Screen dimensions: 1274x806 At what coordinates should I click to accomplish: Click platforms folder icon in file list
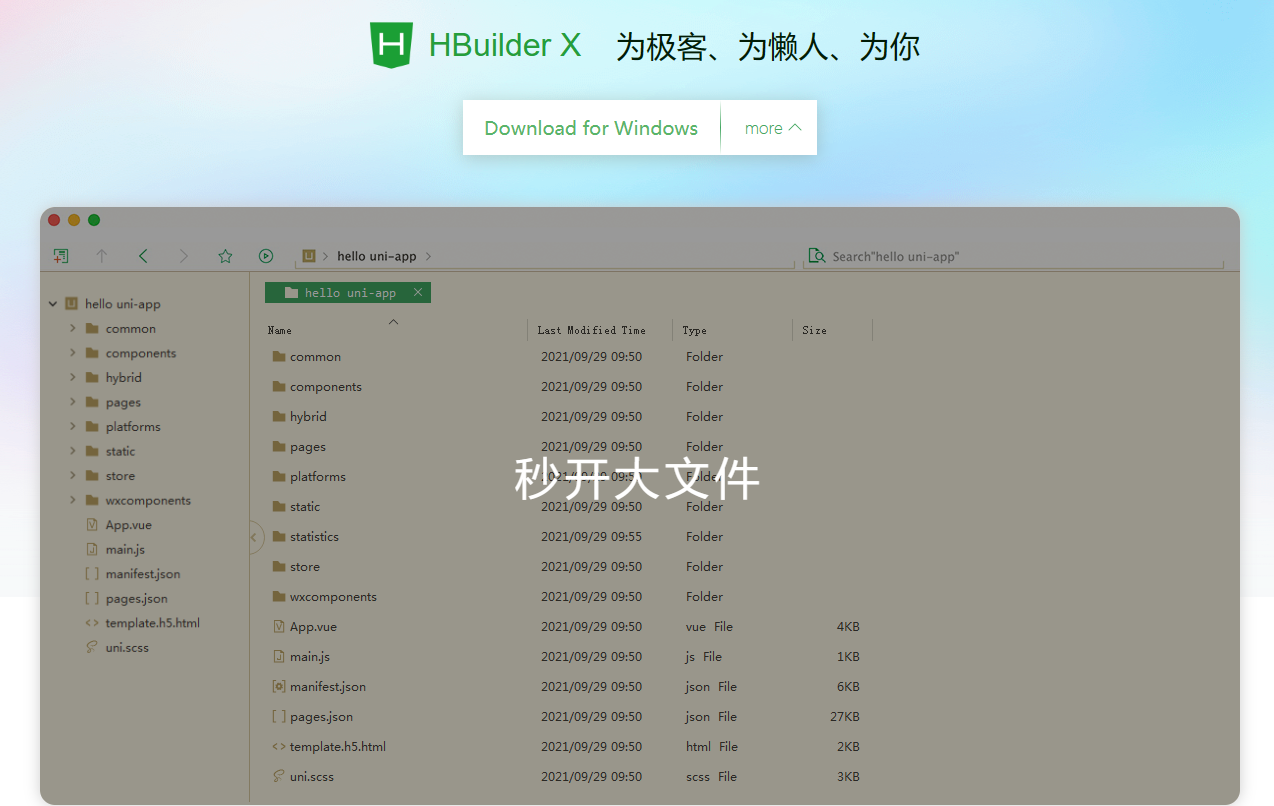click(279, 477)
